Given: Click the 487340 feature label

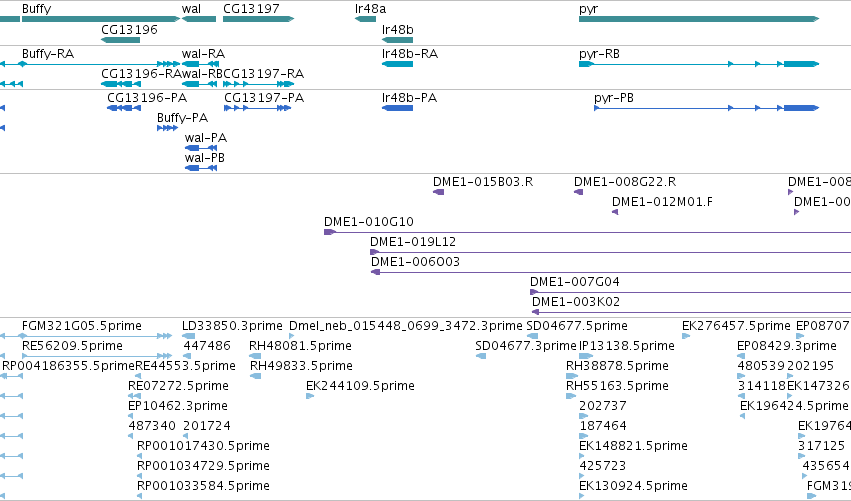Looking at the screenshot, I should tap(152, 426).
